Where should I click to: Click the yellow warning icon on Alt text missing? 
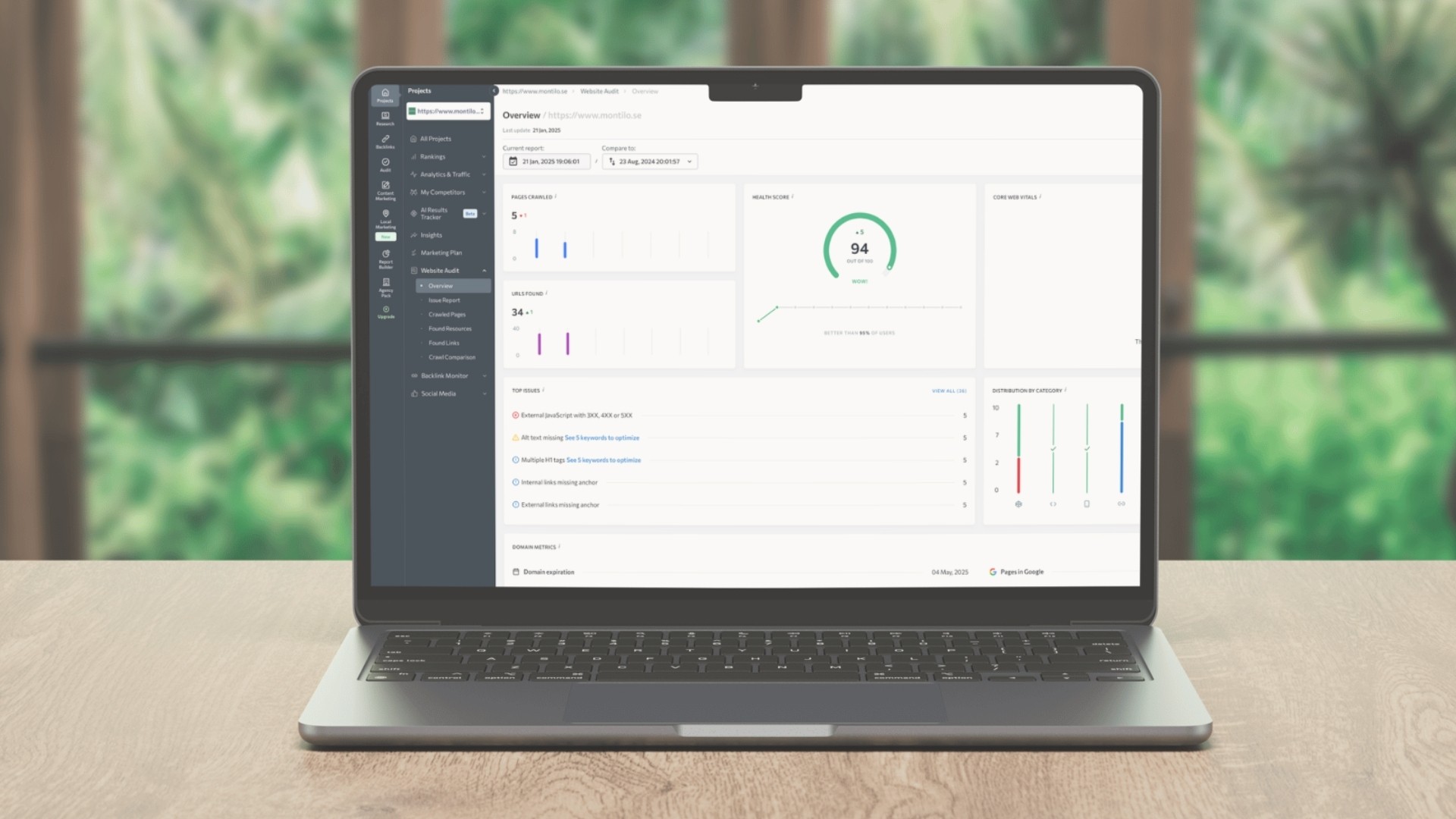pyautogui.click(x=516, y=438)
